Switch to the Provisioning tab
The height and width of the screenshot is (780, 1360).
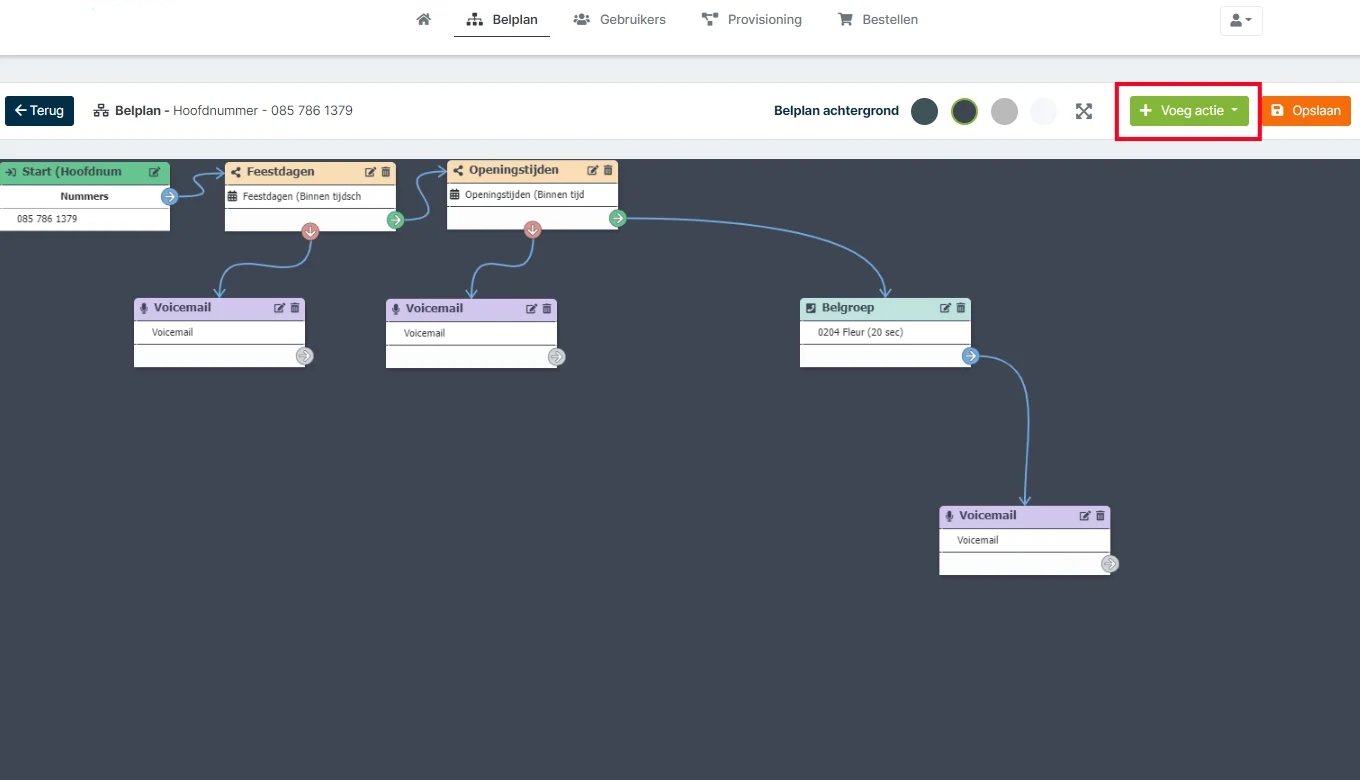[752, 19]
